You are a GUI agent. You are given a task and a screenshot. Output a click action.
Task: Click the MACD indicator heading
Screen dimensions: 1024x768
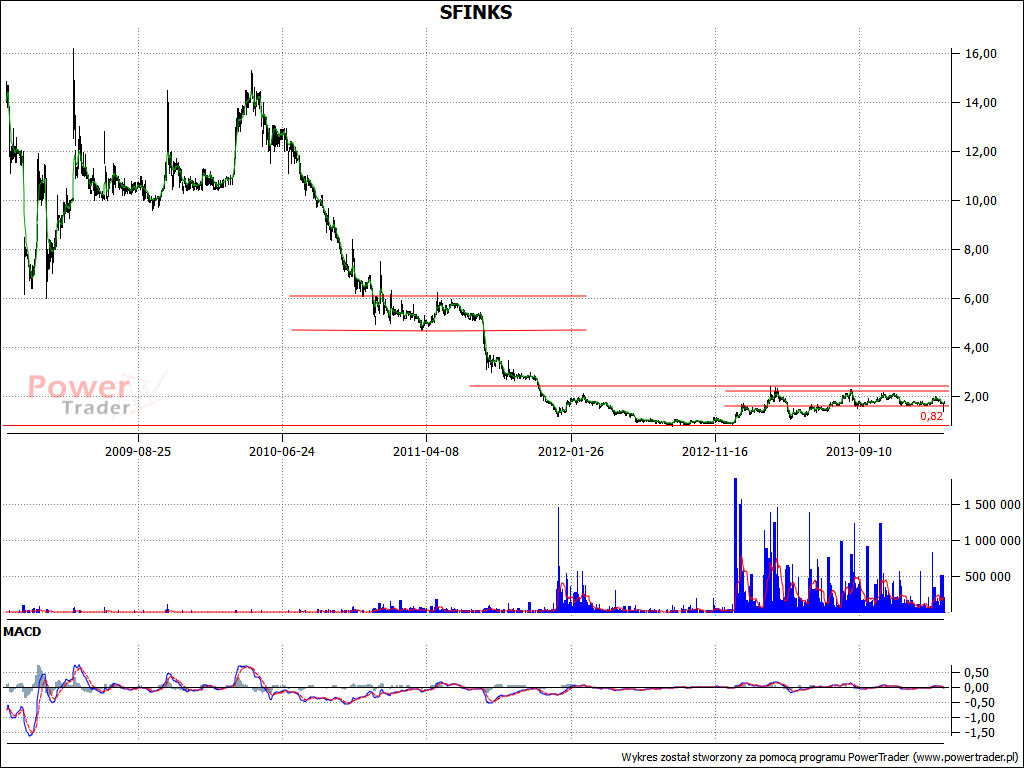[22, 632]
